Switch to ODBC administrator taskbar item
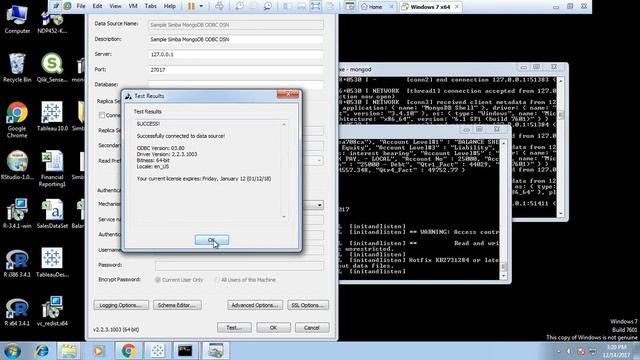The height and width of the screenshot is (360, 640). 215,351
